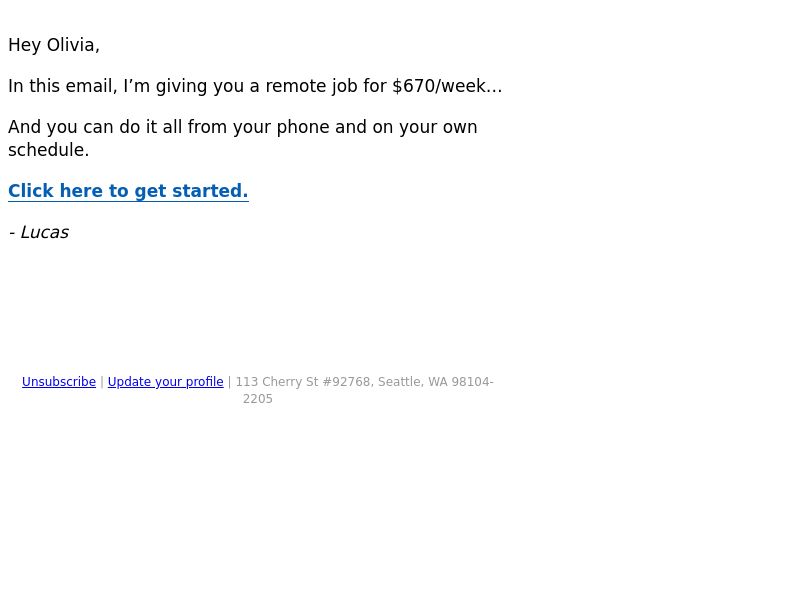
Task: Click 'Seattle, WA' in the footer address
Action: [x=413, y=382]
